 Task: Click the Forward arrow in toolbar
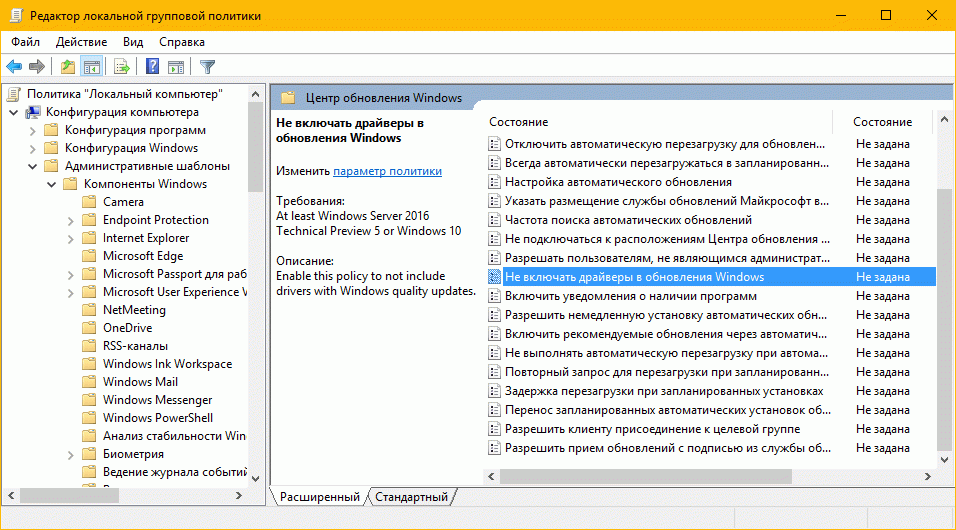[37, 67]
